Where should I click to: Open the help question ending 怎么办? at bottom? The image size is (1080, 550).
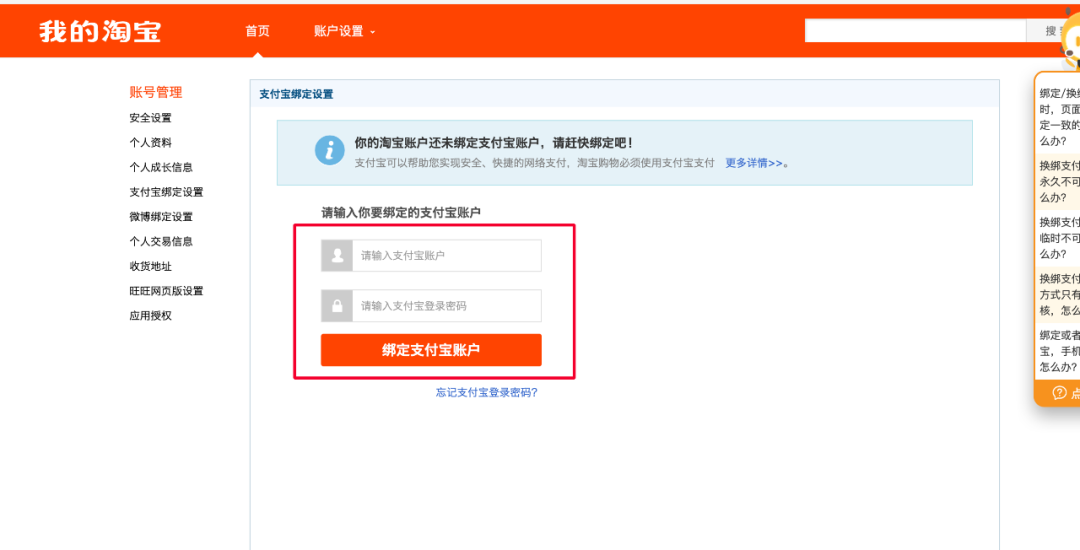1059,351
